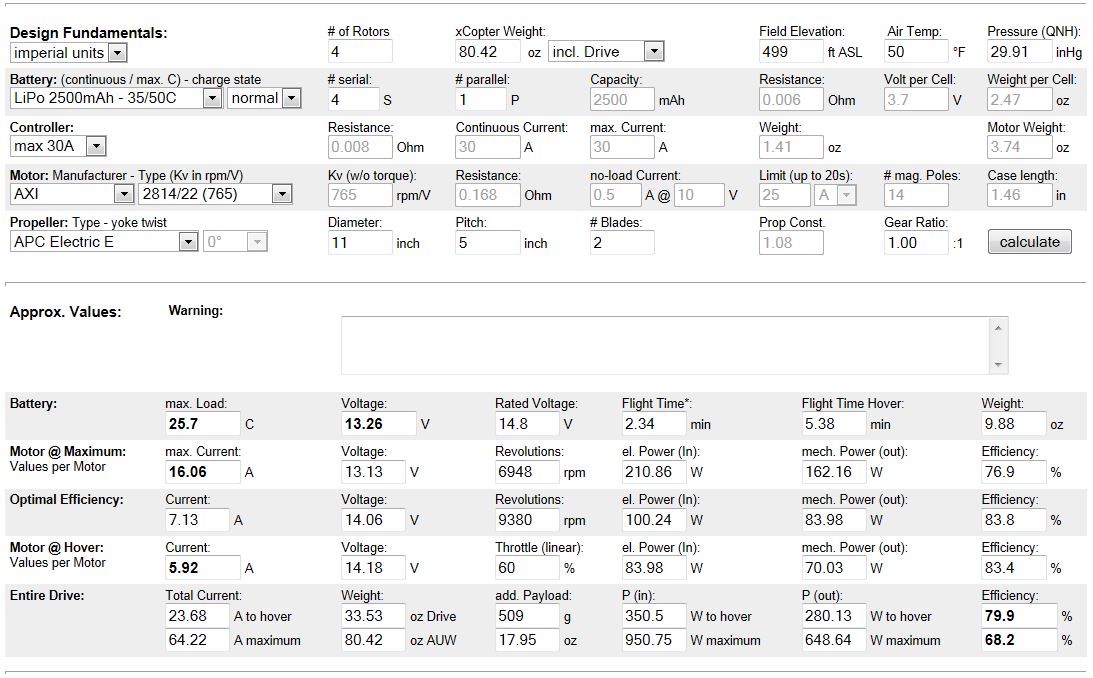Click the Warning box scrollbar down arrow
The width and height of the screenshot is (1093, 678).
[997, 365]
